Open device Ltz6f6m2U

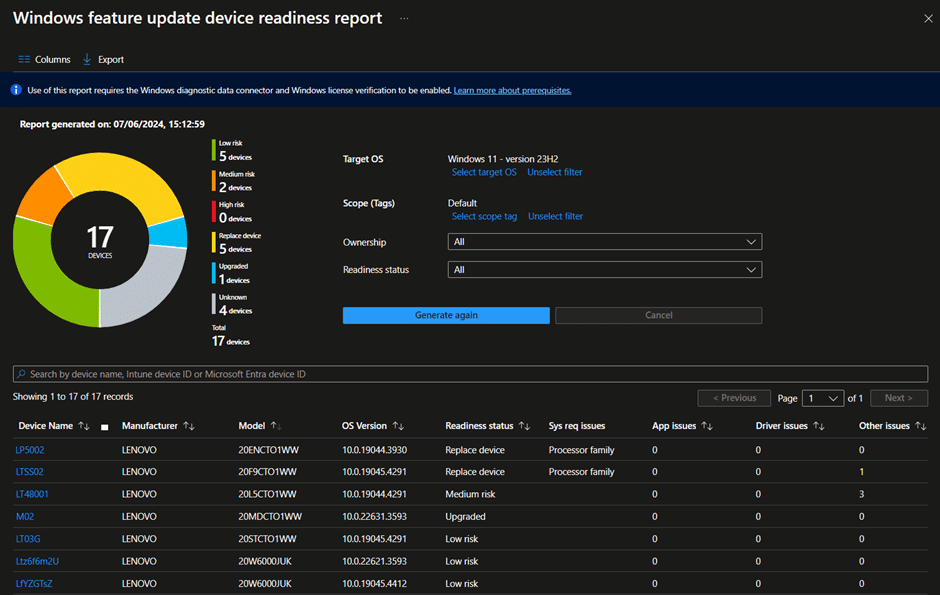[x=37, y=561]
